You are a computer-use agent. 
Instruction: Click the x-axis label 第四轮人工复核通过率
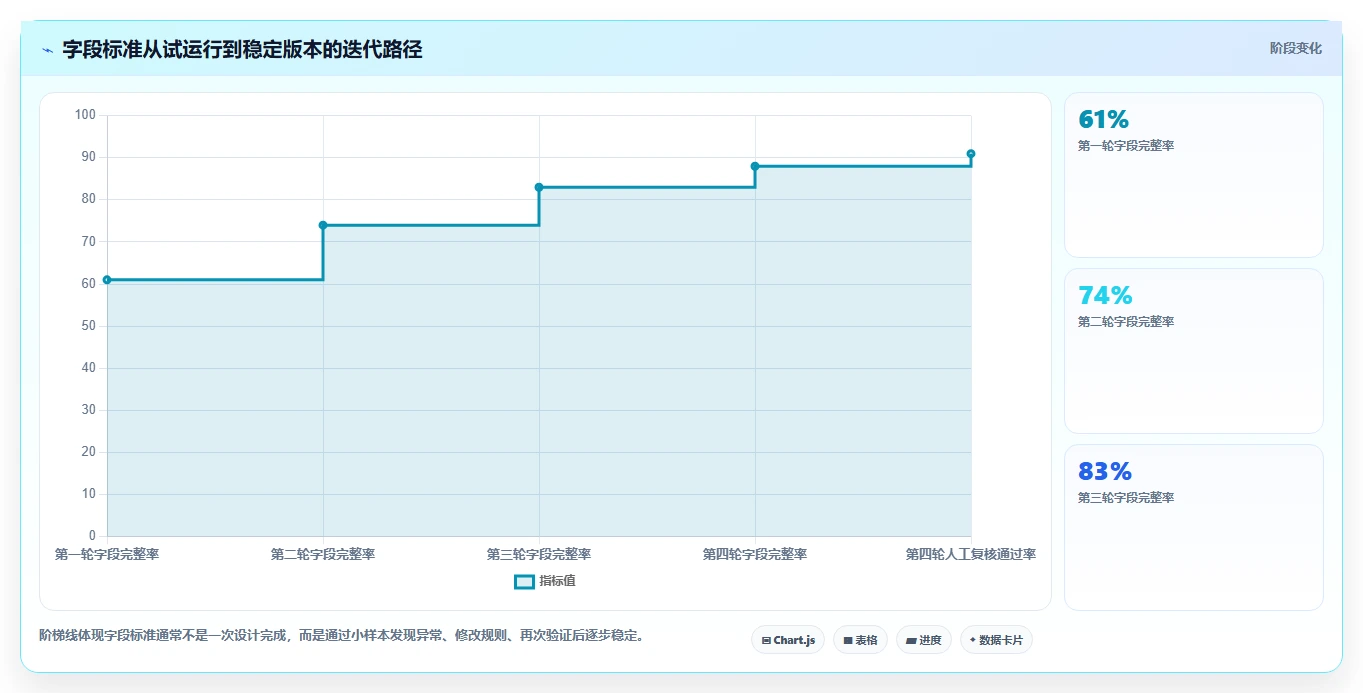(x=971, y=554)
